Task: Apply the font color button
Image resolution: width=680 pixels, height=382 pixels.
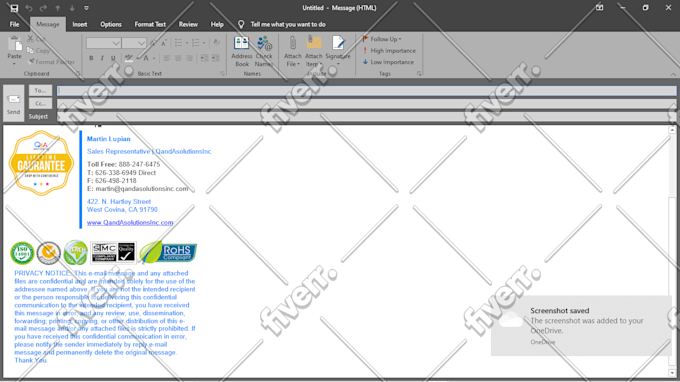Action: [146, 58]
